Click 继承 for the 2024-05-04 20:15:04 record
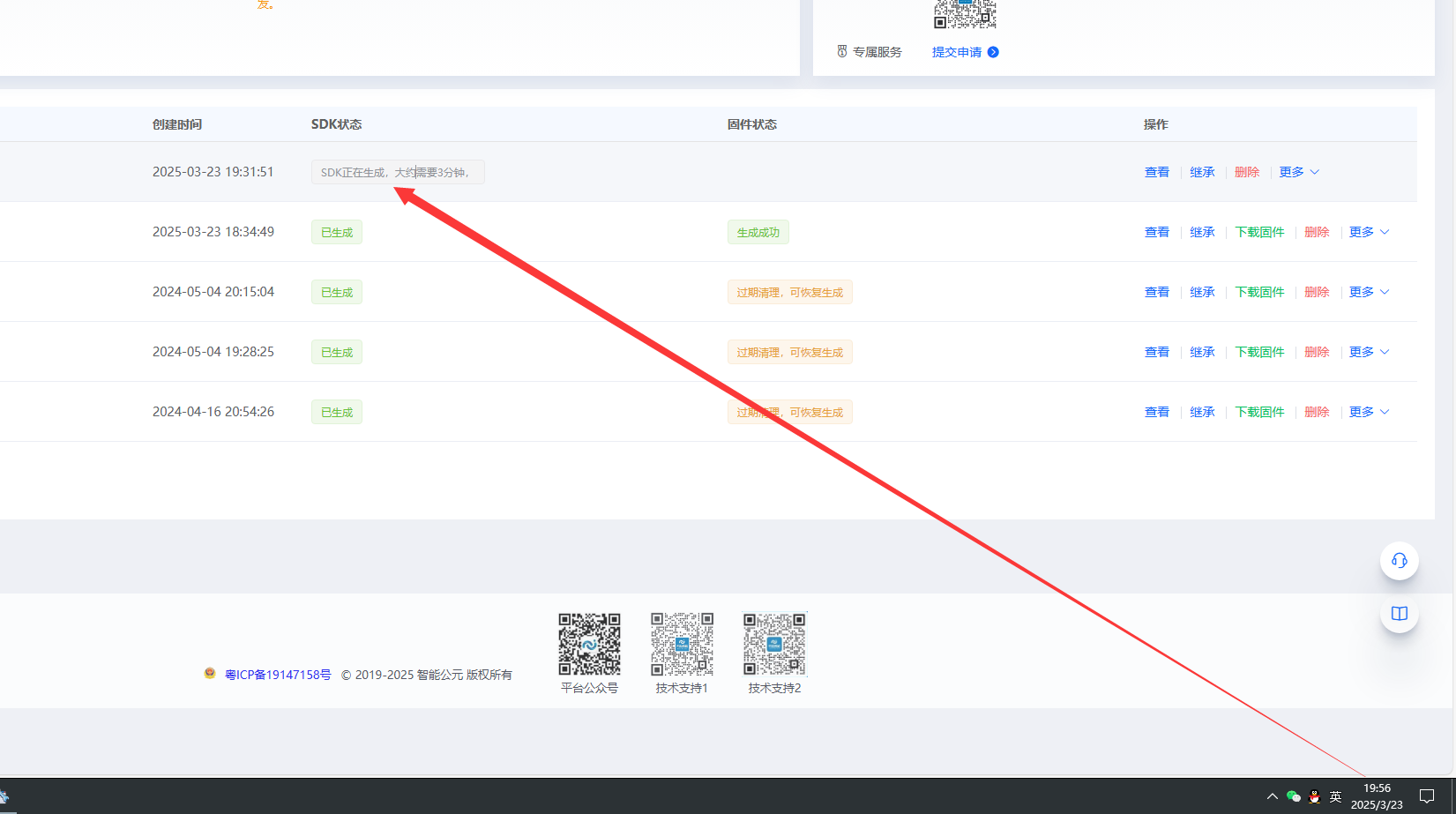Screen dimensions: 1456x814 coord(1202,292)
